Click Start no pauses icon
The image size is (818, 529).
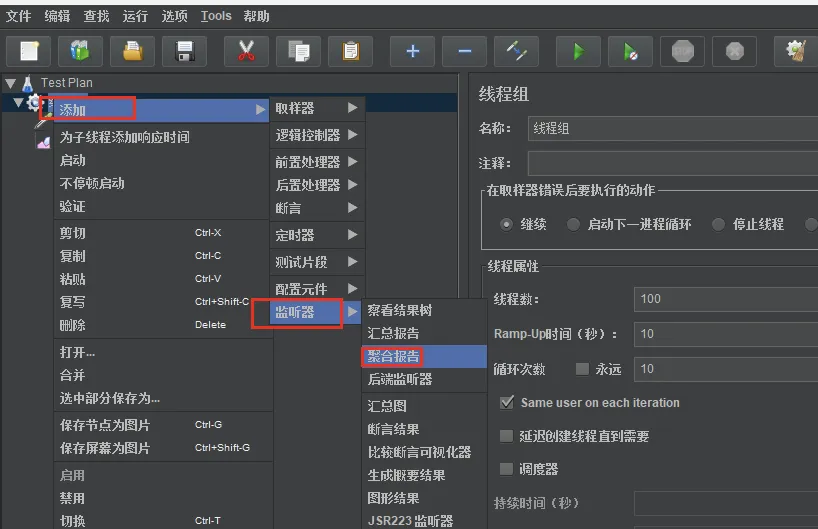pyautogui.click(x=630, y=51)
